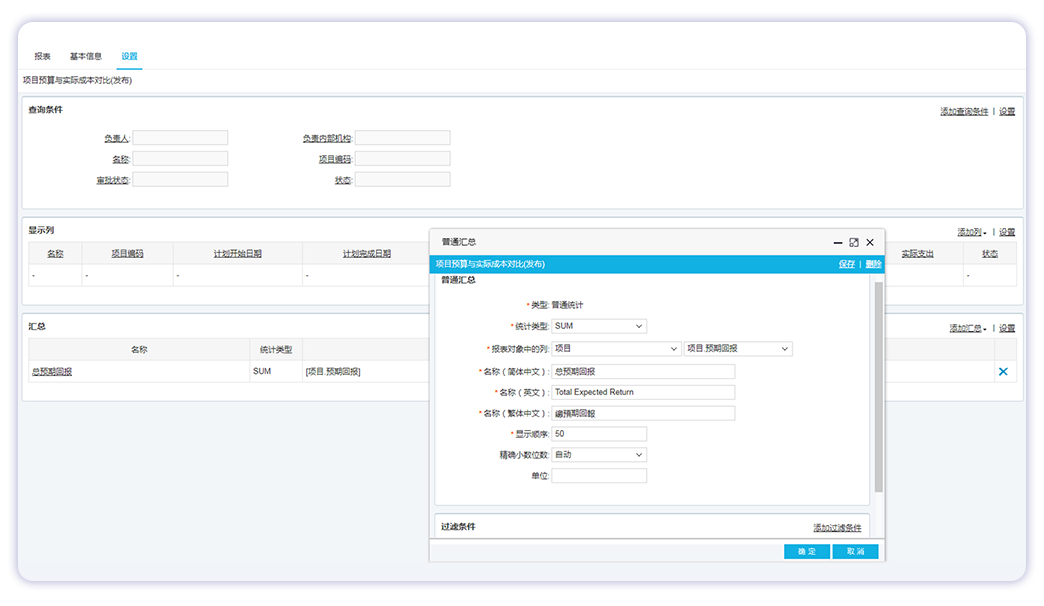Click inside the 单位 input field
The height and width of the screenshot is (606, 1044).
coord(598,475)
